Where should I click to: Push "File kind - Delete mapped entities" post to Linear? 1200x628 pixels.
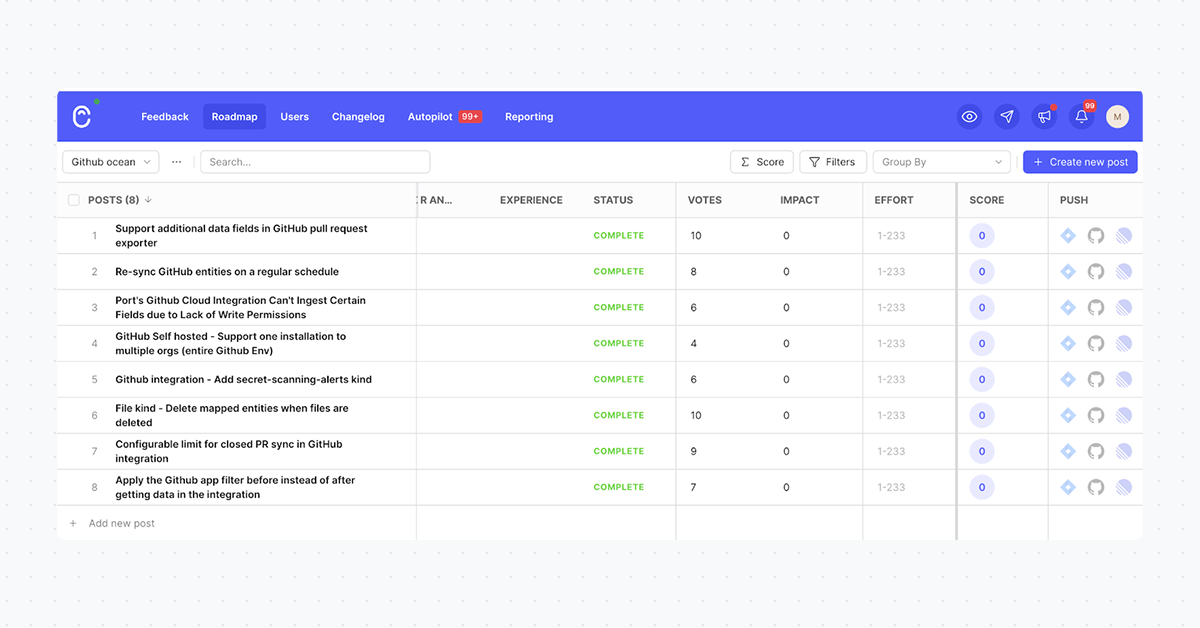tap(1124, 416)
